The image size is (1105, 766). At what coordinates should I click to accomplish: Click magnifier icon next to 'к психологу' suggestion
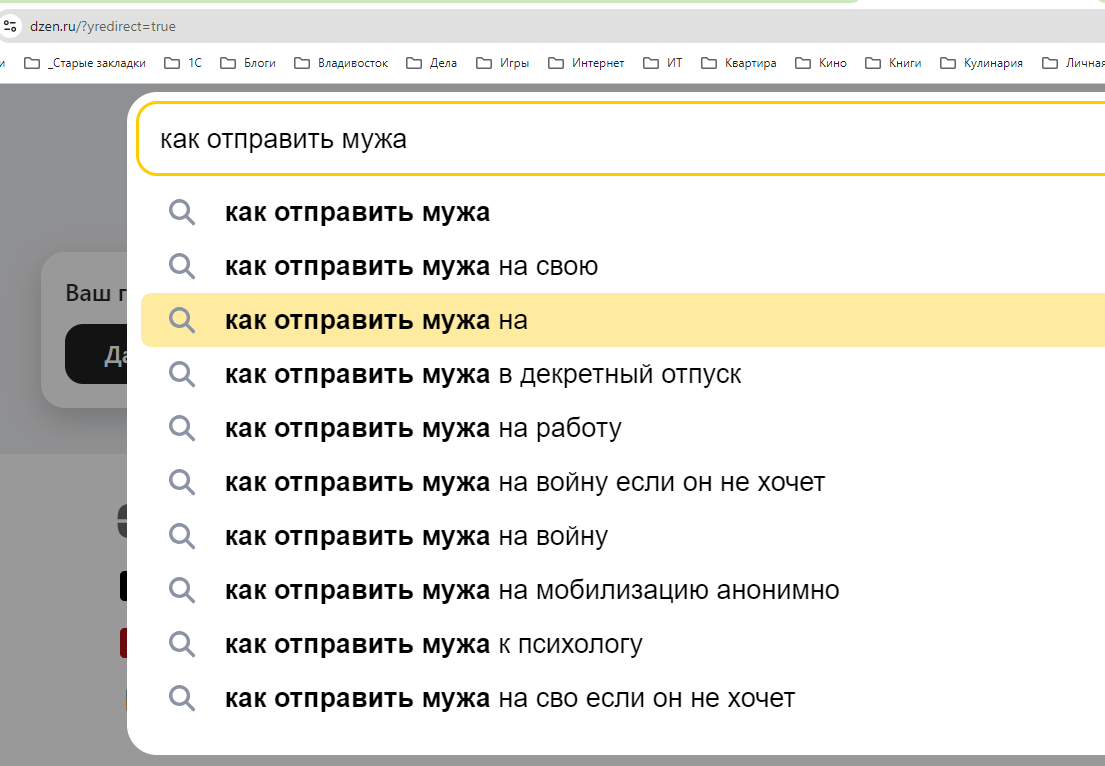pyautogui.click(x=181, y=643)
